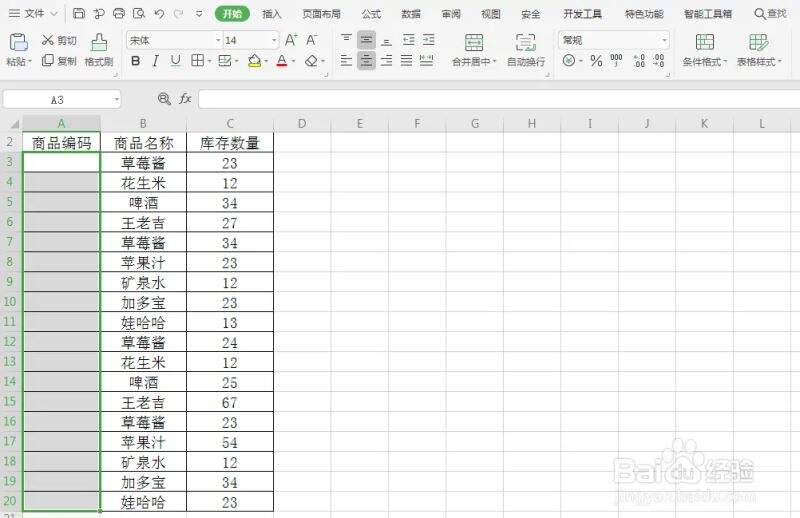Click the Merge and Center (合并居中) icon
The image size is (800, 518).
(473, 42)
